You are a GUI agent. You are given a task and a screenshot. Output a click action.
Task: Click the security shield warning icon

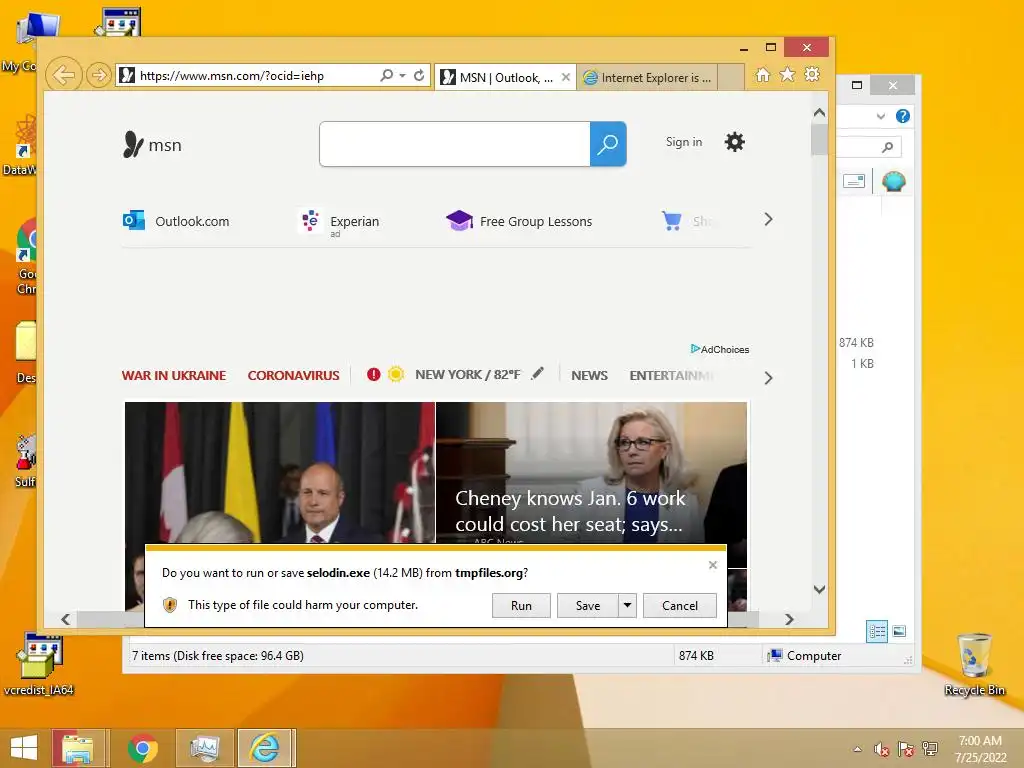click(x=170, y=605)
